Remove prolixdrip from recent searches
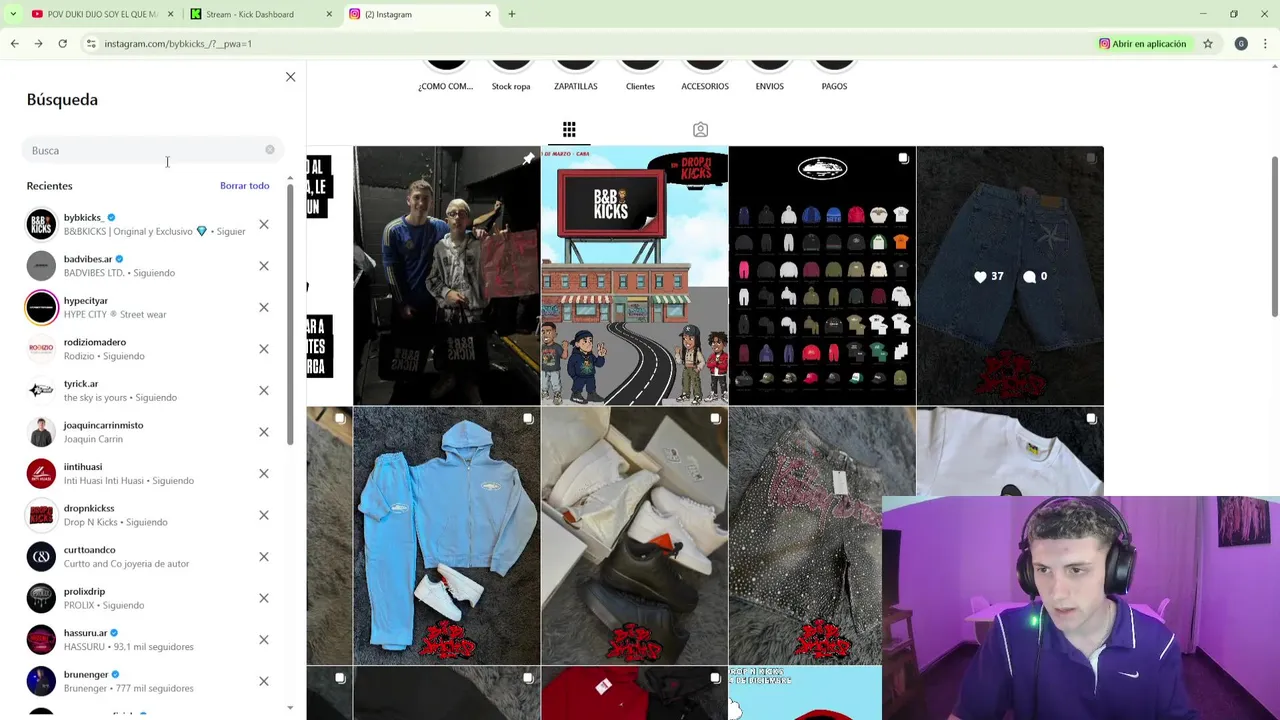The image size is (1280, 720). pyautogui.click(x=264, y=598)
